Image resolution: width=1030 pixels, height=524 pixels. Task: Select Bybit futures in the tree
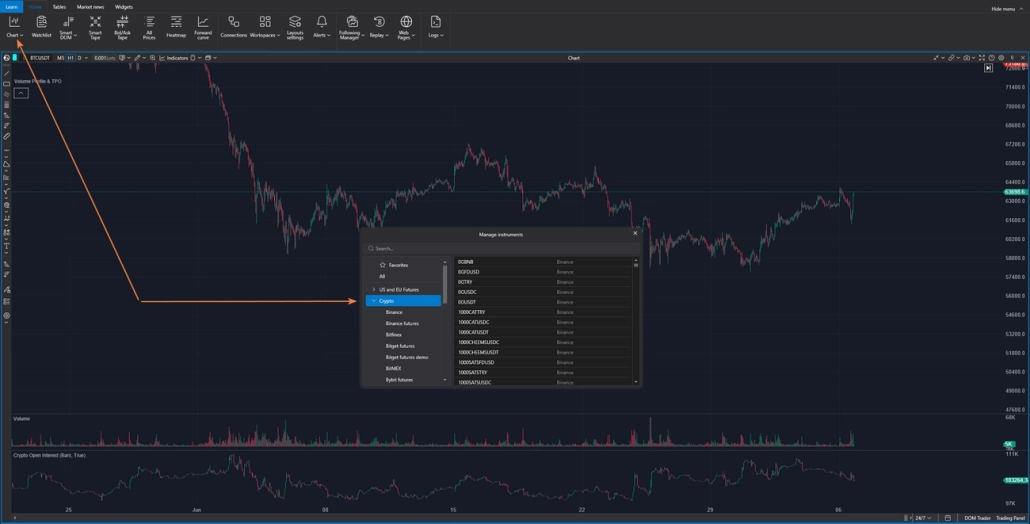(x=399, y=380)
